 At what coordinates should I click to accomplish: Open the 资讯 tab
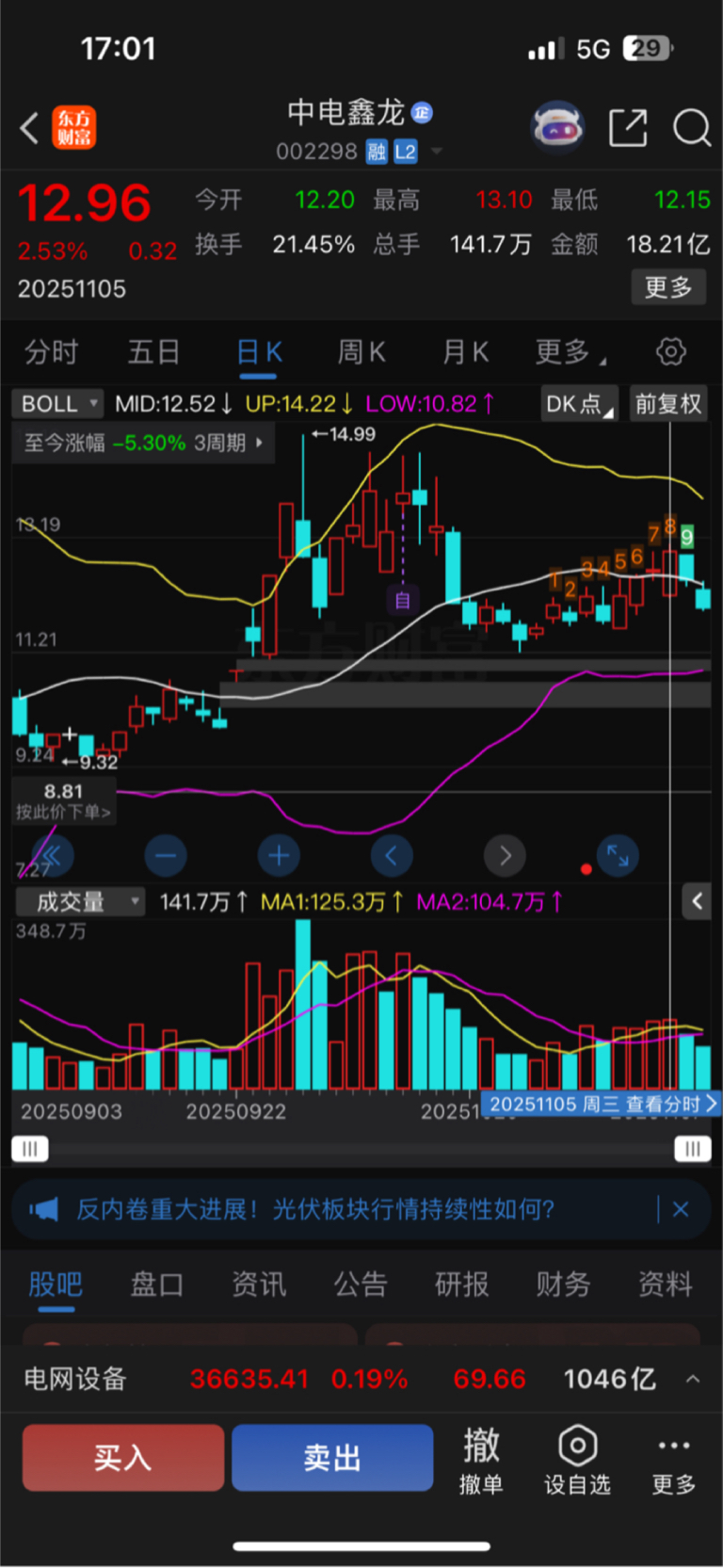pos(259,1285)
